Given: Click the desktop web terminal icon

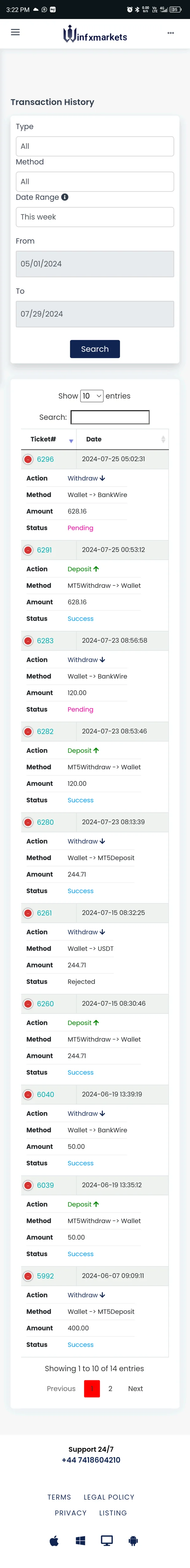Looking at the screenshot, I should tap(107, 1540).
